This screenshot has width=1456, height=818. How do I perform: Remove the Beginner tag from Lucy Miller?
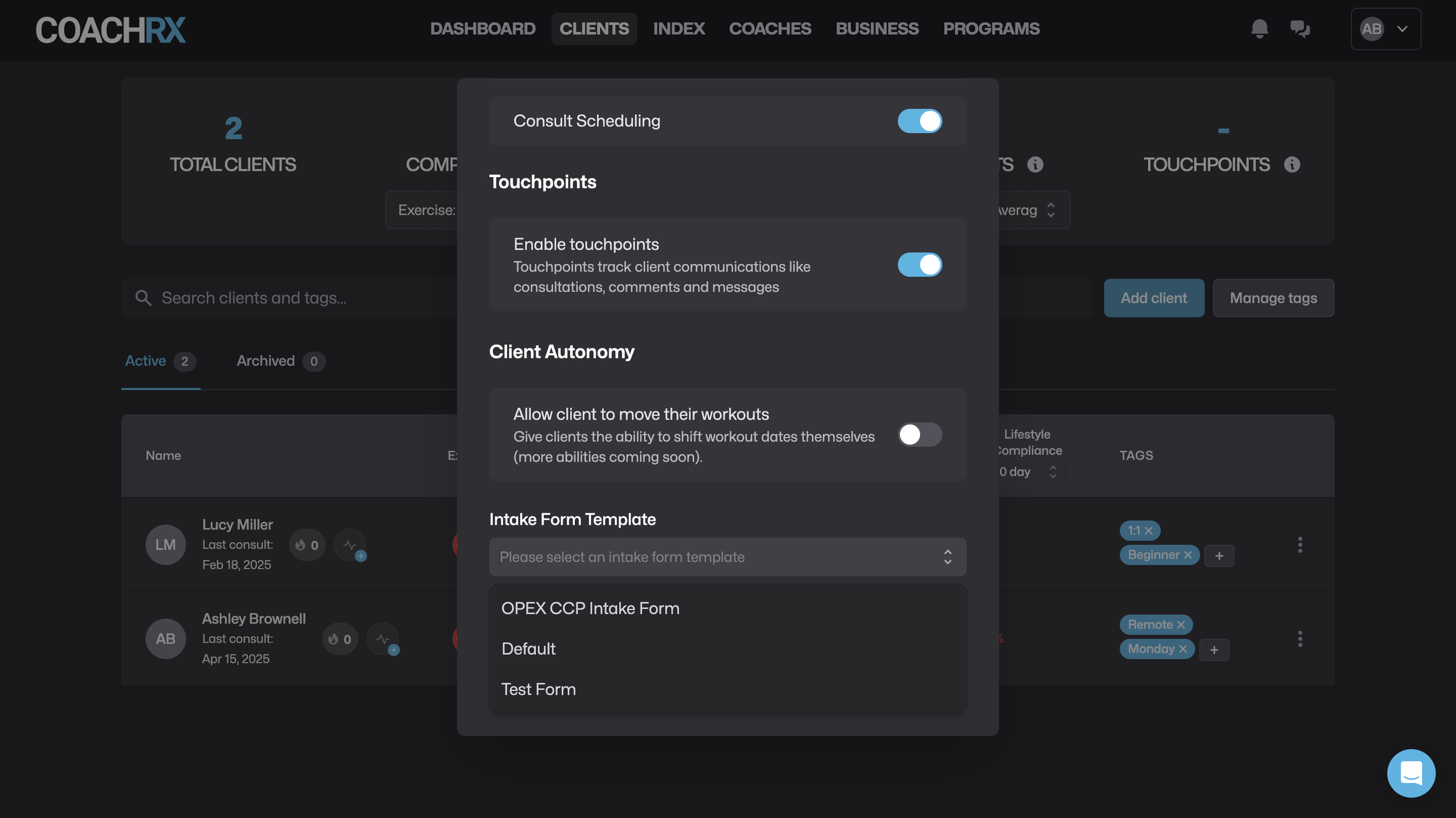click(1188, 555)
